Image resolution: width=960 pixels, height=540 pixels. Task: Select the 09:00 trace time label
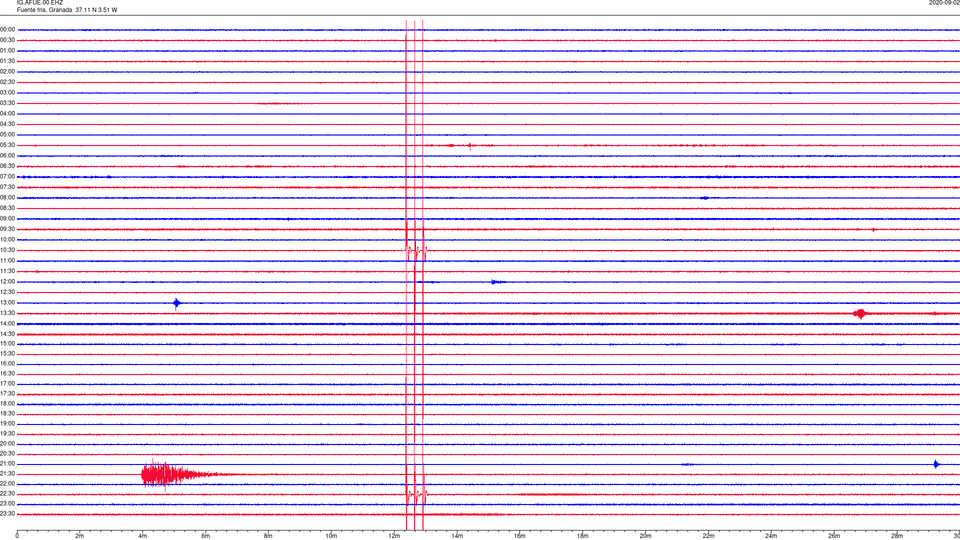pos(8,219)
